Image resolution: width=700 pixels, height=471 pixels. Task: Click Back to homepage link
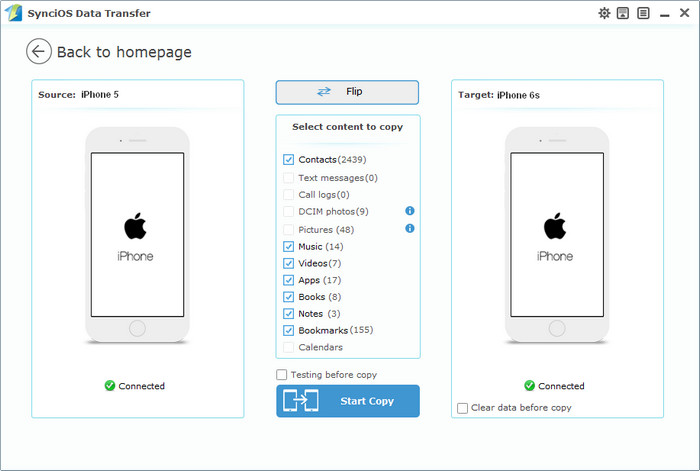tap(124, 52)
